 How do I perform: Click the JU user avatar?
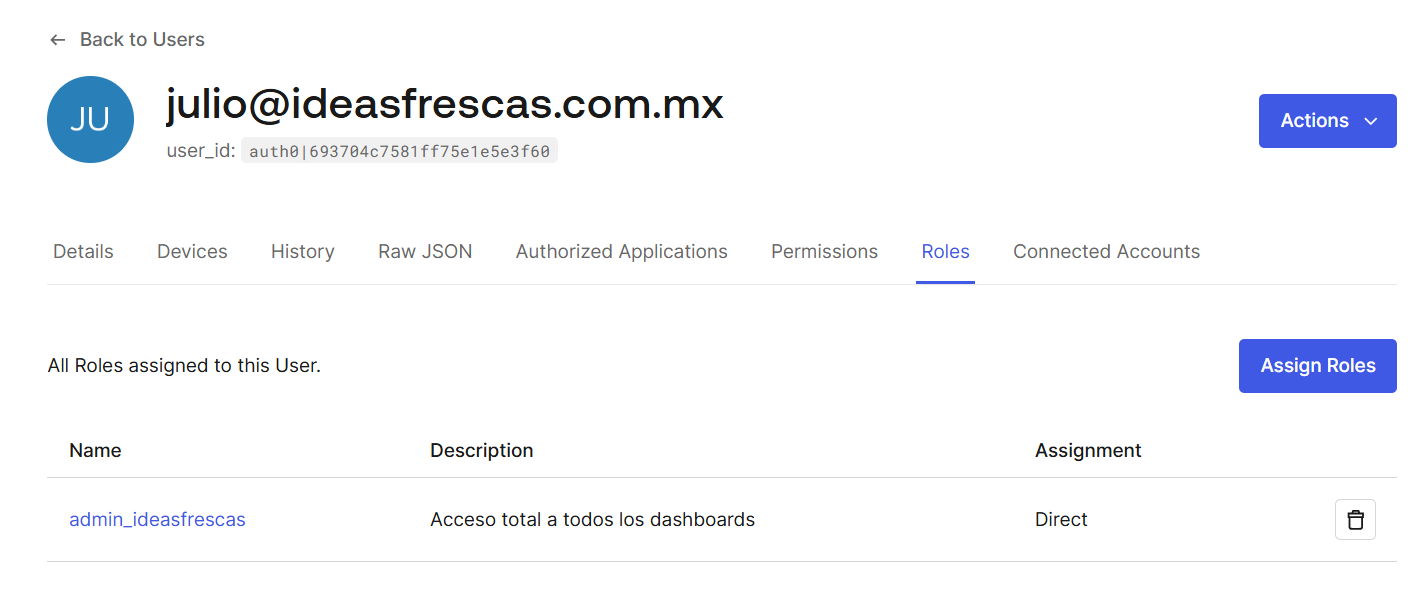pyautogui.click(x=90, y=120)
